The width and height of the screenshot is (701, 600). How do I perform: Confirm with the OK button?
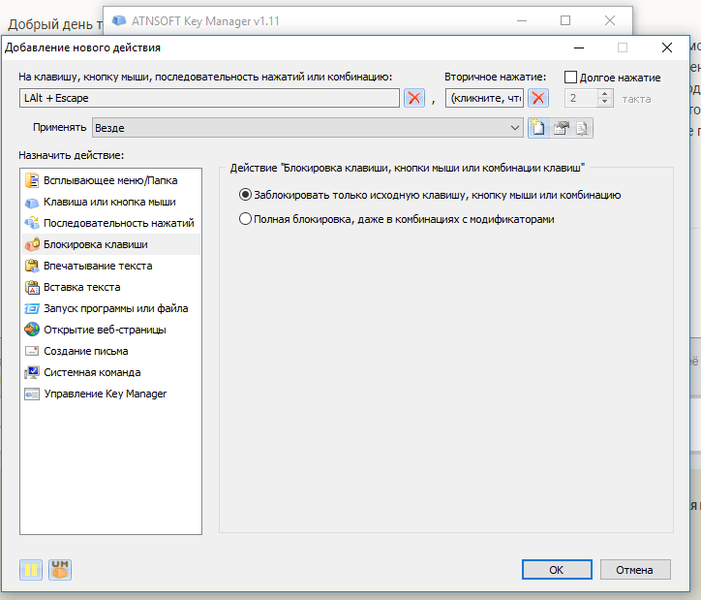[557, 570]
